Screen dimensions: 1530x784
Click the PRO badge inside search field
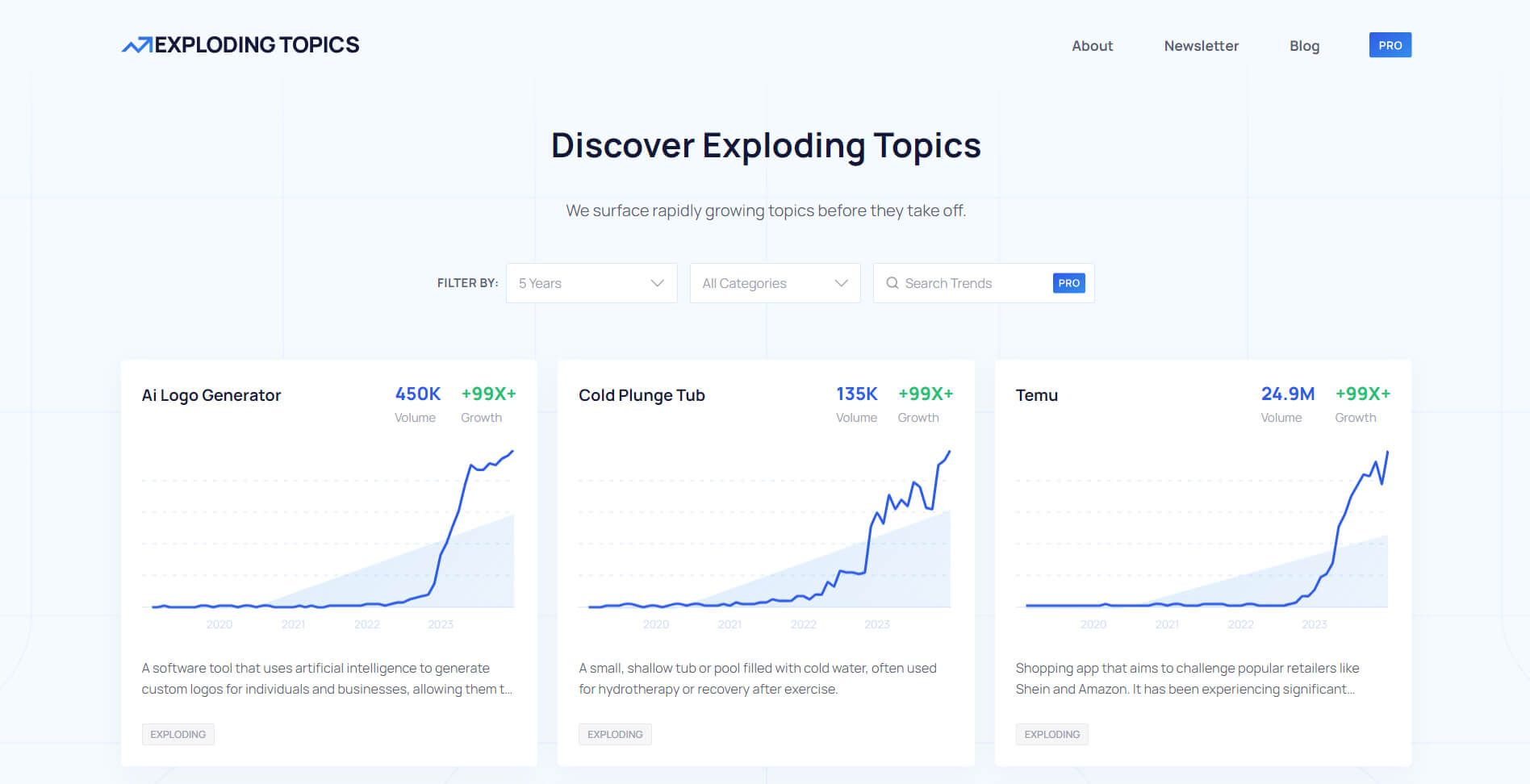click(x=1068, y=283)
